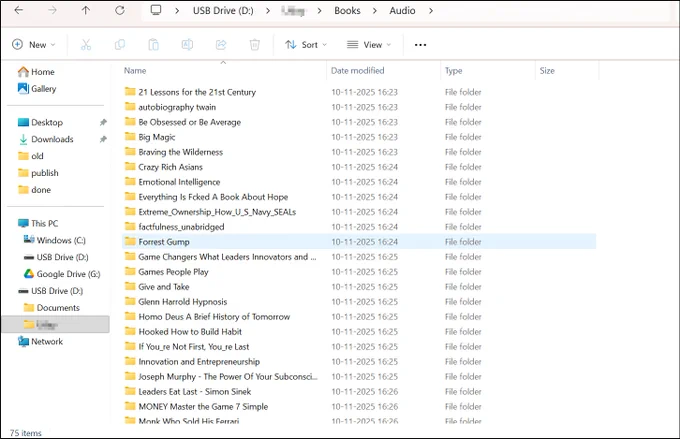The image size is (680, 439).
Task: Select the Emotional Intelligence folder
Action: click(x=179, y=182)
